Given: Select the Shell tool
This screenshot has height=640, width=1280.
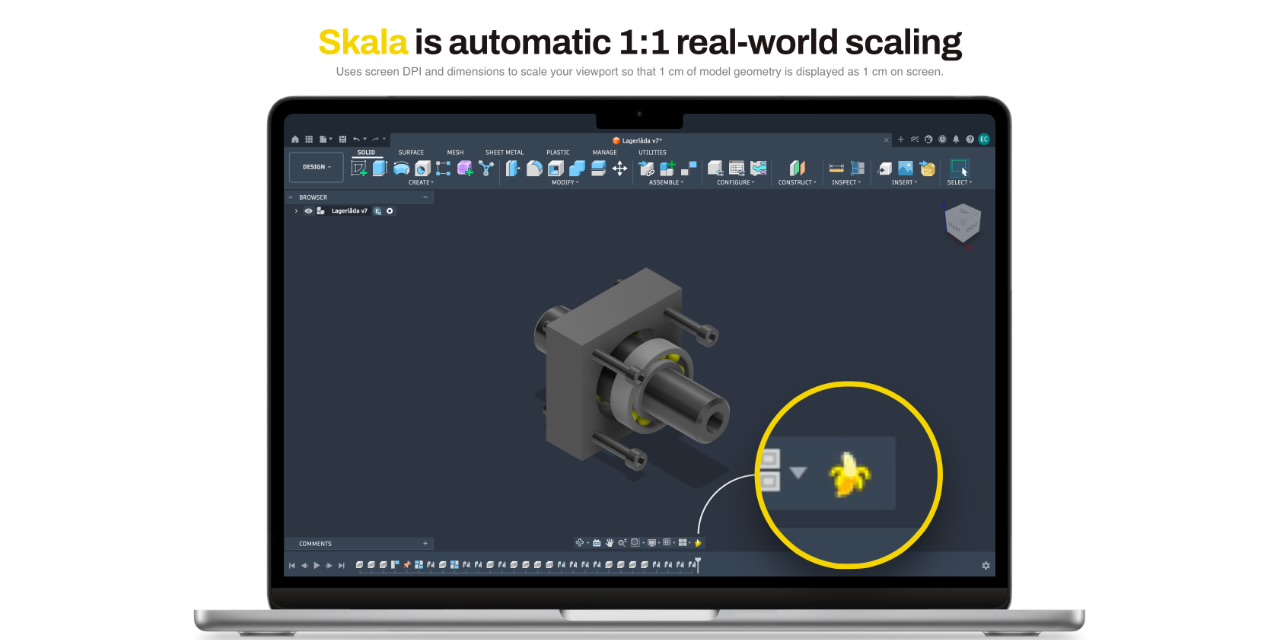Looking at the screenshot, I should click(556, 168).
